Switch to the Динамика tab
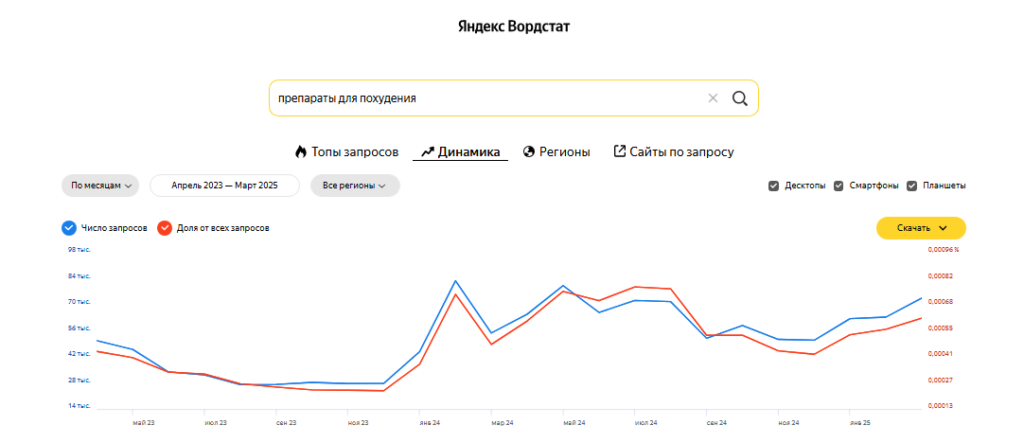1024x443 pixels. pos(460,152)
